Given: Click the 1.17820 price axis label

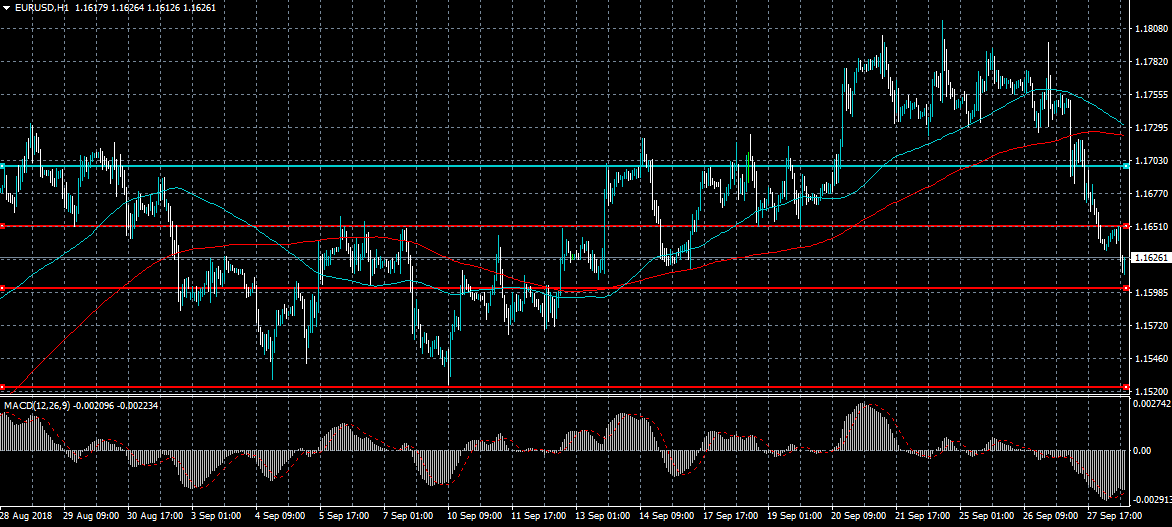Looking at the screenshot, I should 1150,62.
